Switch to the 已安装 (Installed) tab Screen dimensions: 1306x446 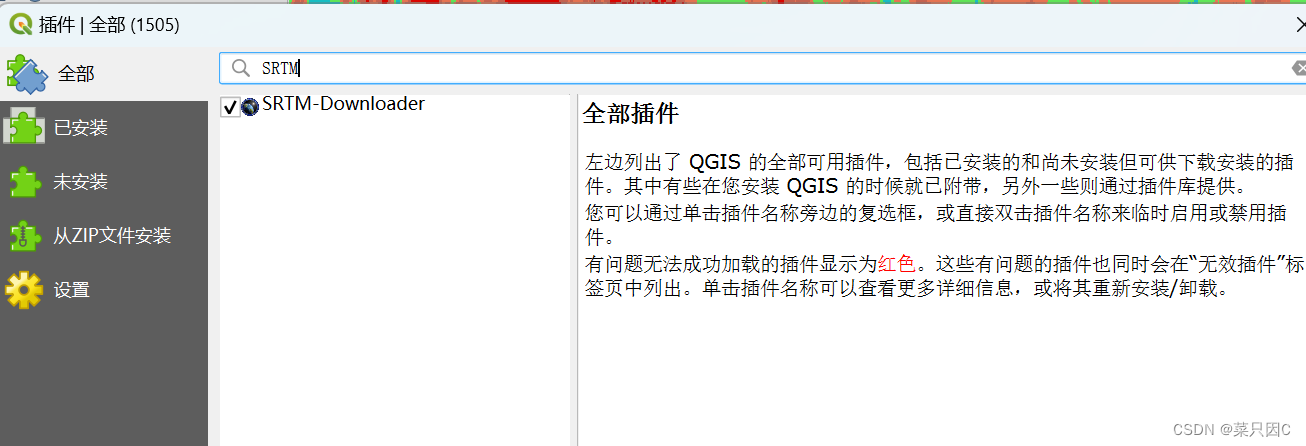pos(104,128)
